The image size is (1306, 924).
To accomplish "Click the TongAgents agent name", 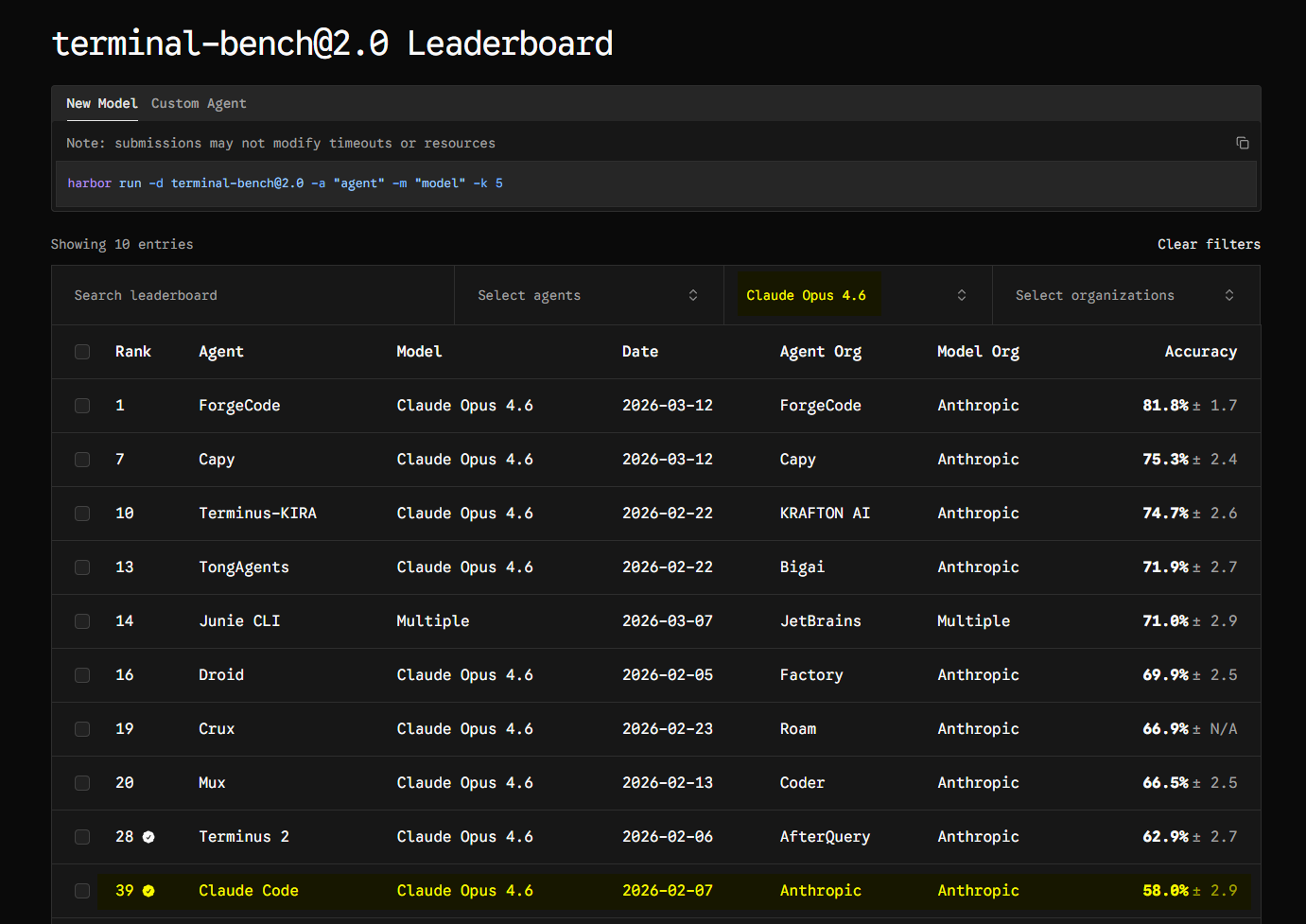I will pyautogui.click(x=244, y=567).
